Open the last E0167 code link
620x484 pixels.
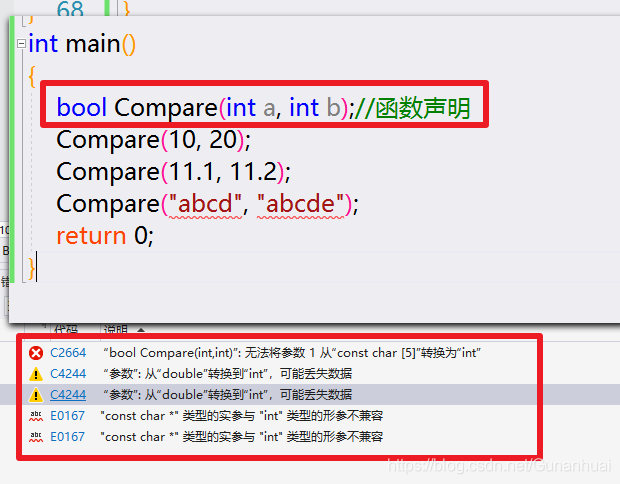[x=68, y=437]
